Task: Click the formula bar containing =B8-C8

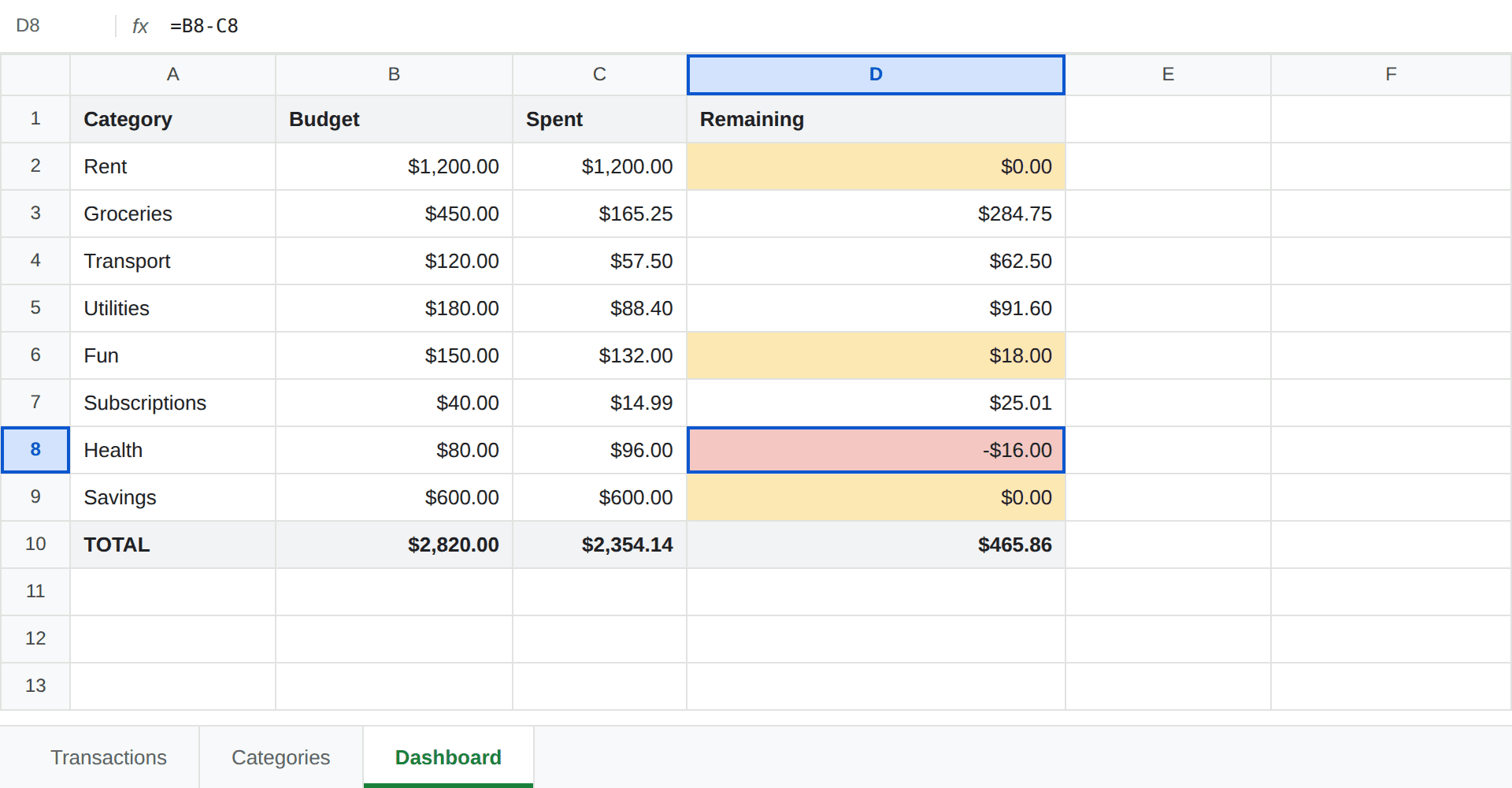Action: [x=835, y=26]
